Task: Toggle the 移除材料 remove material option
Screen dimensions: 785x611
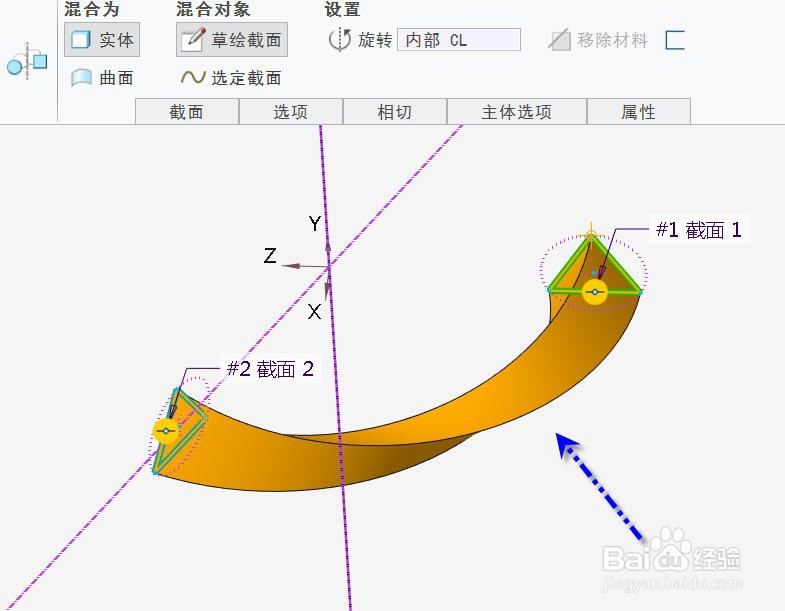Action: pos(598,40)
